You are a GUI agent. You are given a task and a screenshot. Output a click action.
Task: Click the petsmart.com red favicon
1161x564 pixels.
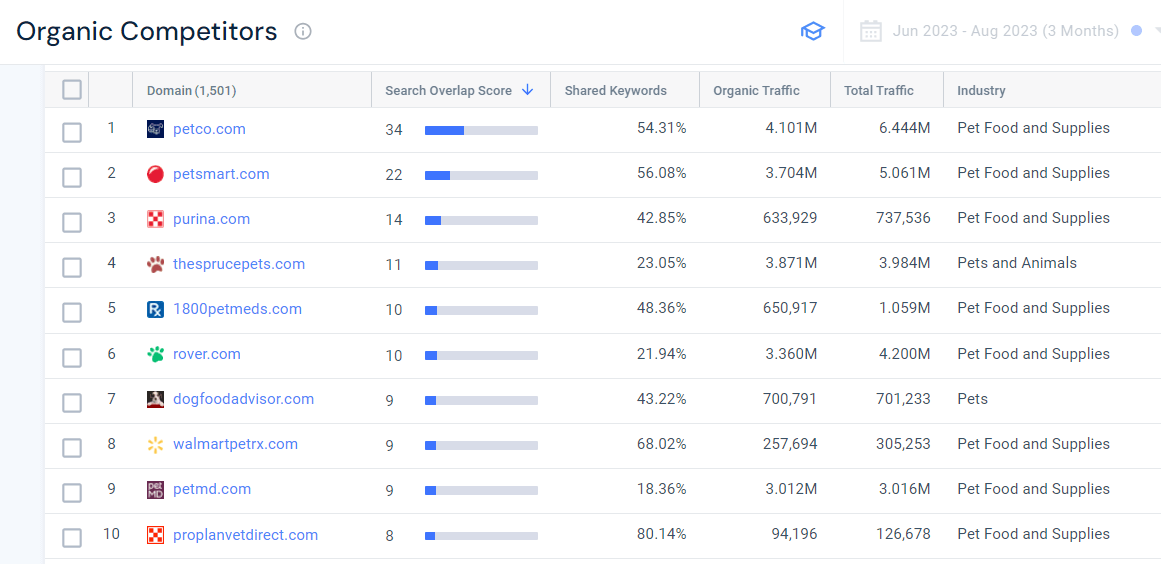(x=155, y=175)
